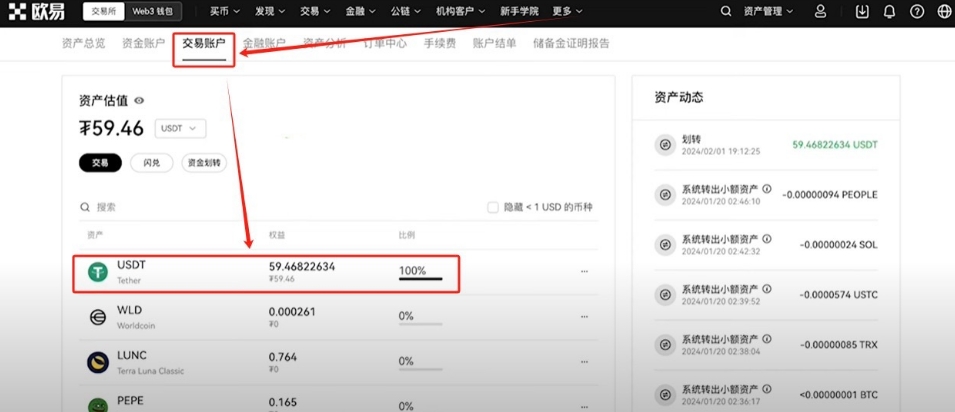Click the info icon on the TRX entry

coord(767,338)
